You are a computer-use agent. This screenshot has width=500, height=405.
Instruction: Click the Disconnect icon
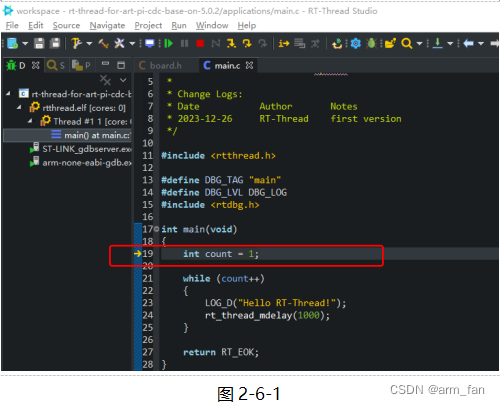click(x=216, y=43)
